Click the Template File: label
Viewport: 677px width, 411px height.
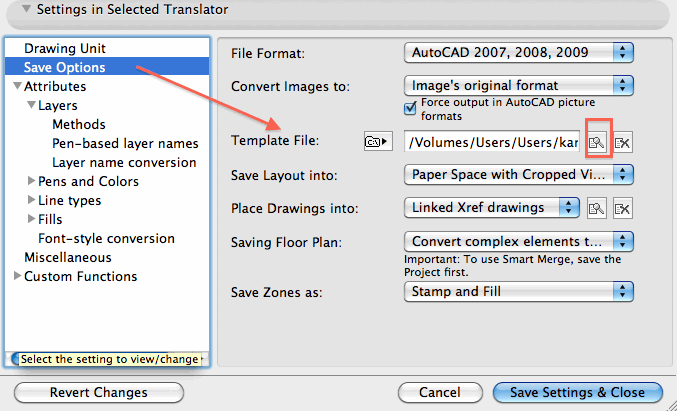pyautogui.click(x=275, y=140)
